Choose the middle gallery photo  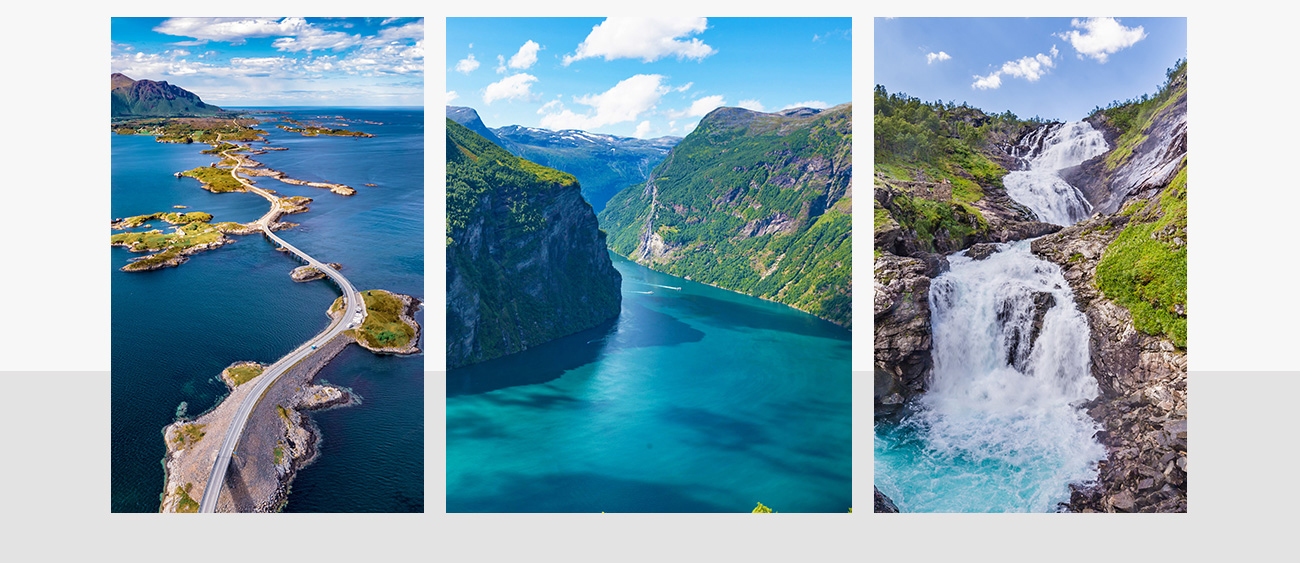click(649, 265)
